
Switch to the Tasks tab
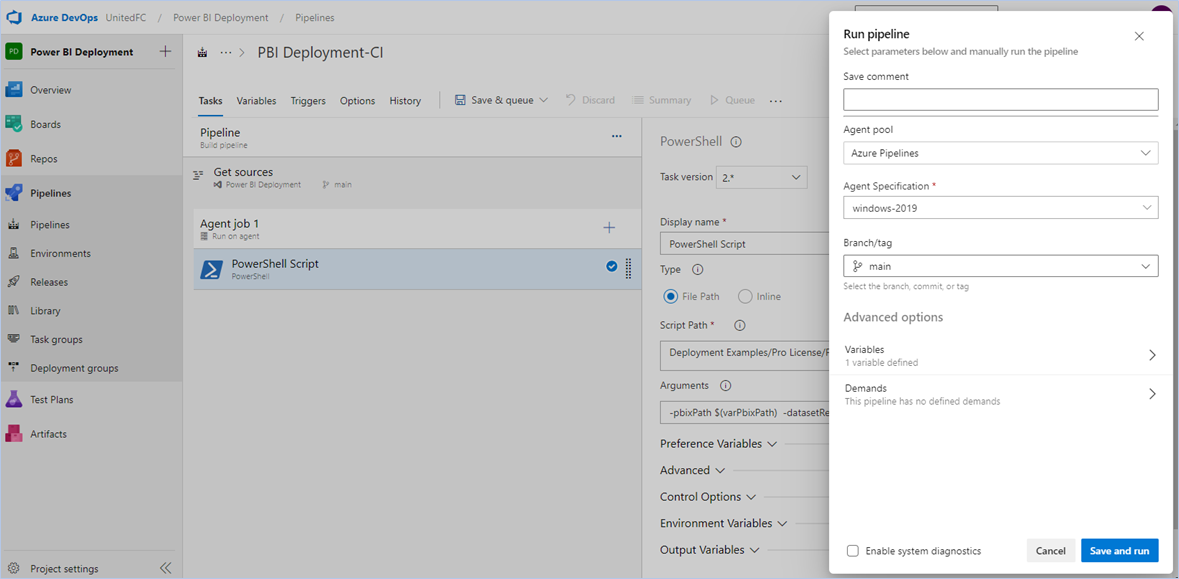pyautogui.click(x=211, y=101)
